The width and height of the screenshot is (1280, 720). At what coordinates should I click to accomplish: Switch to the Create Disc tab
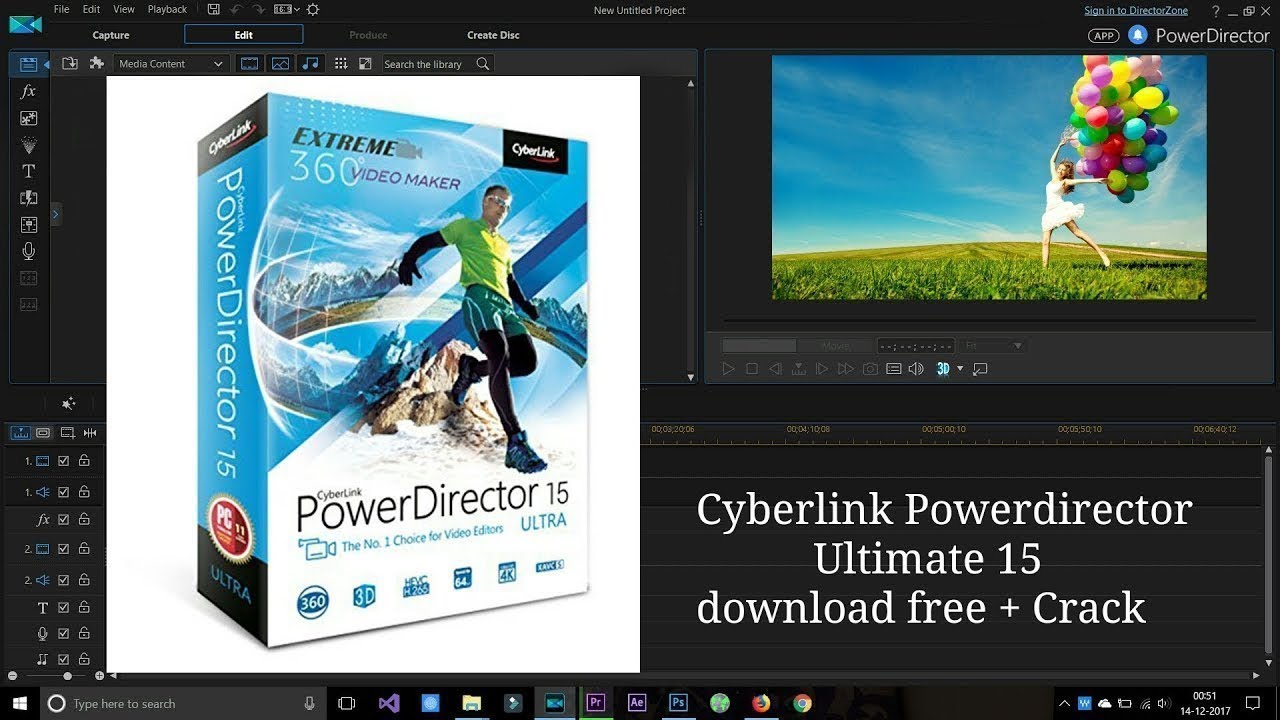(x=494, y=35)
